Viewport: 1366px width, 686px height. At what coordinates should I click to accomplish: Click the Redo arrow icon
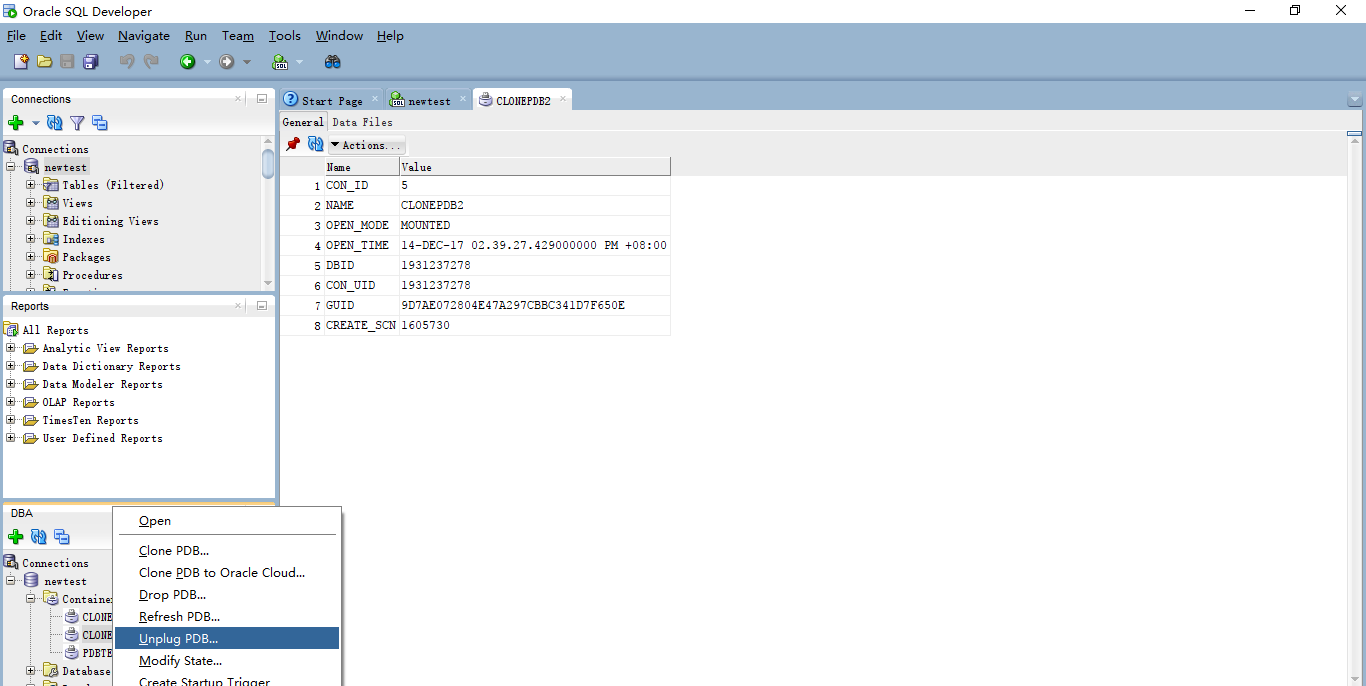(151, 62)
